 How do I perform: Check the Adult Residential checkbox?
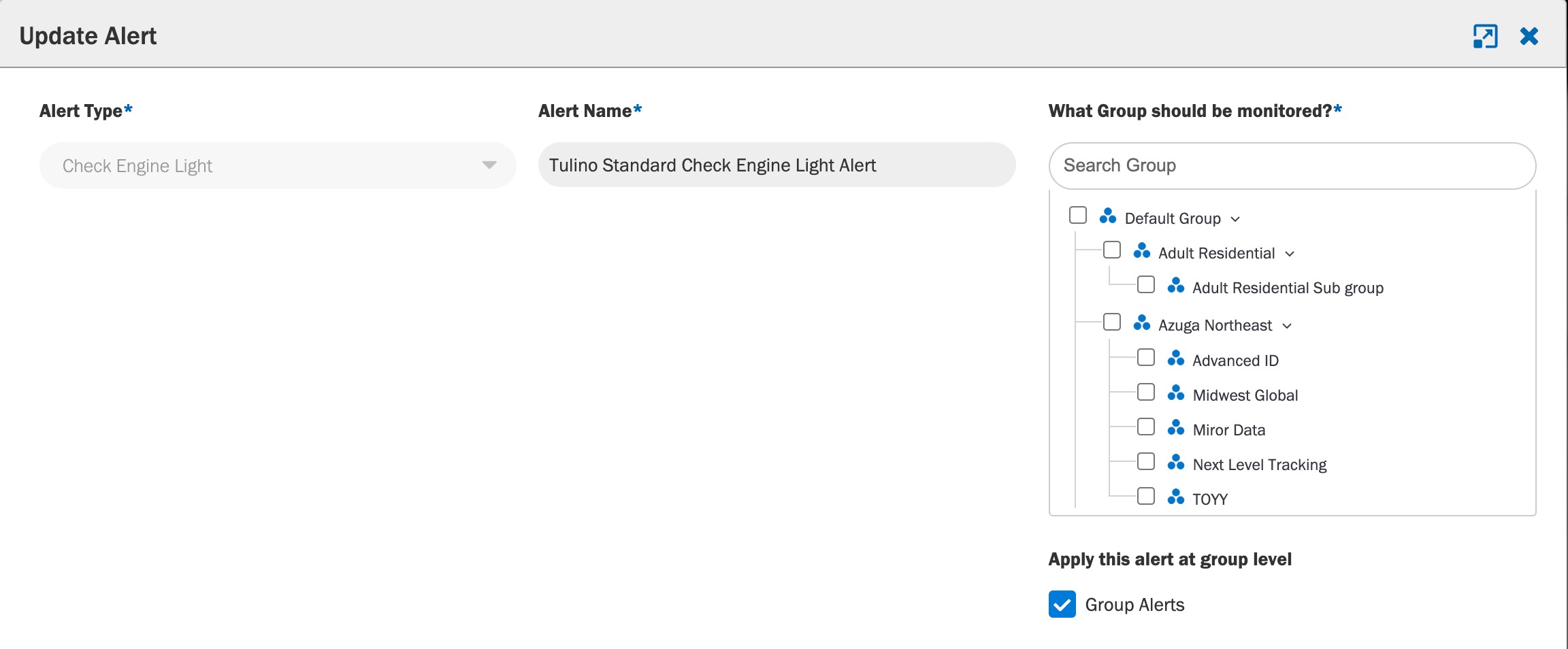pos(1112,250)
